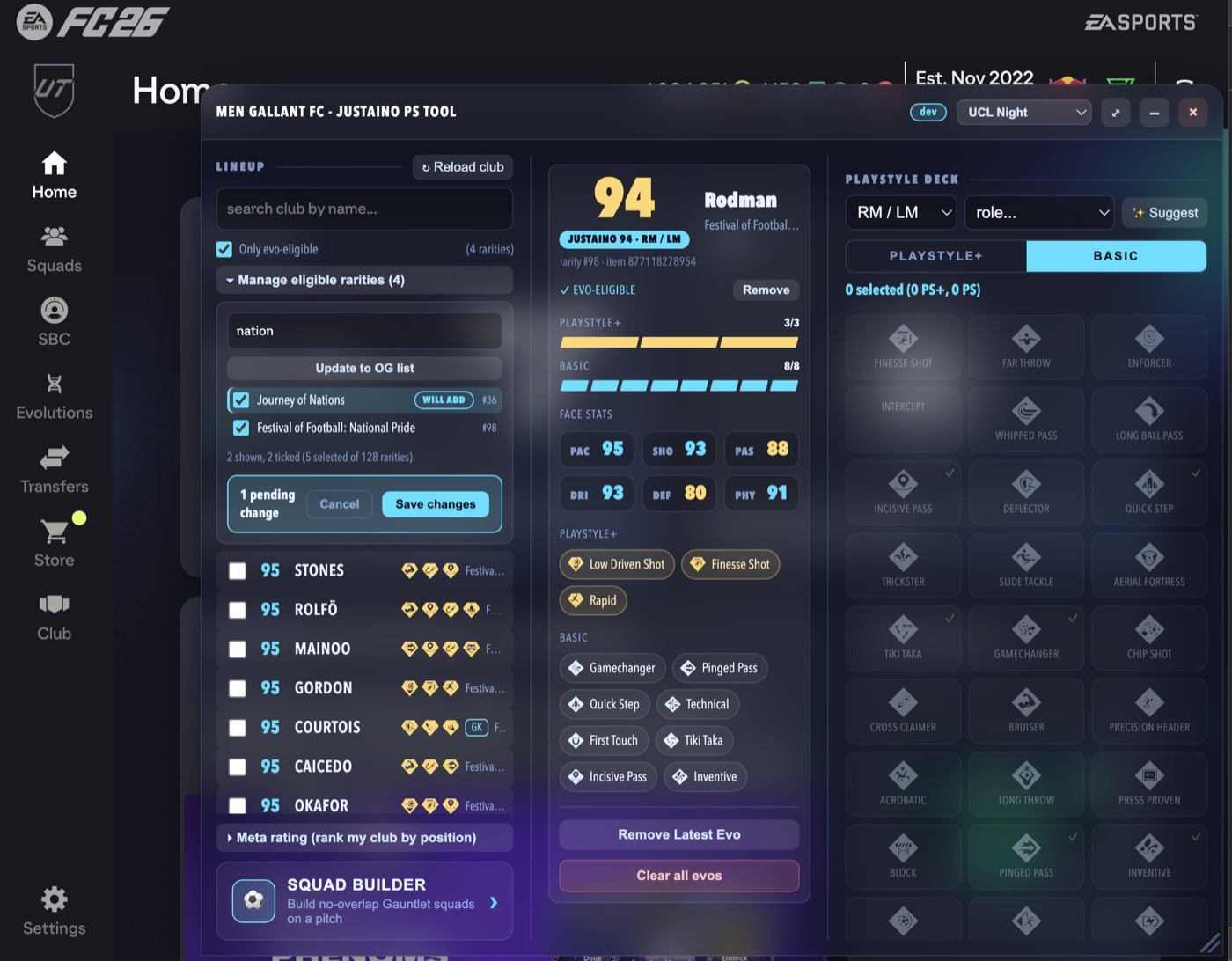Untick the Journey of Nations rarity
Viewport: 1232px width, 961px height.
pyautogui.click(x=241, y=400)
